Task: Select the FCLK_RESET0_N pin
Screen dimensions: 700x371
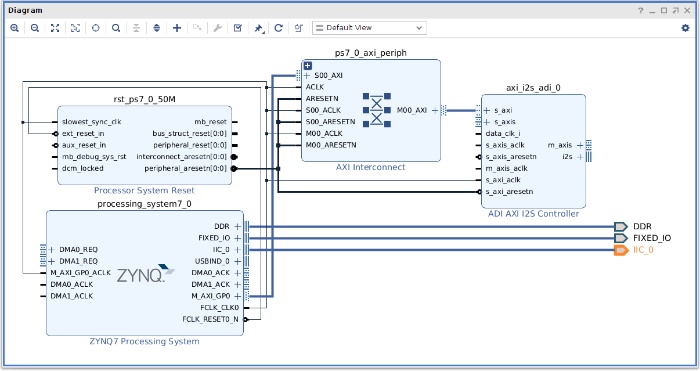Action: click(210, 319)
